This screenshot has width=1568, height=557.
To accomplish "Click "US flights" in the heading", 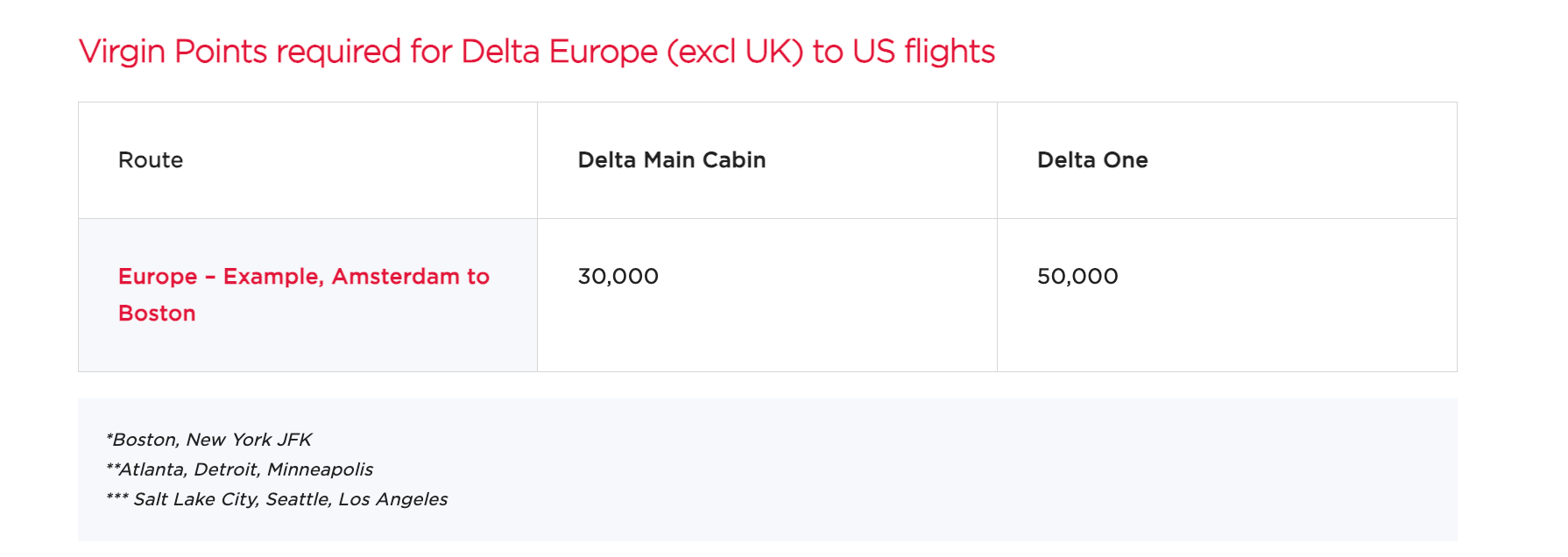I will coord(923,52).
